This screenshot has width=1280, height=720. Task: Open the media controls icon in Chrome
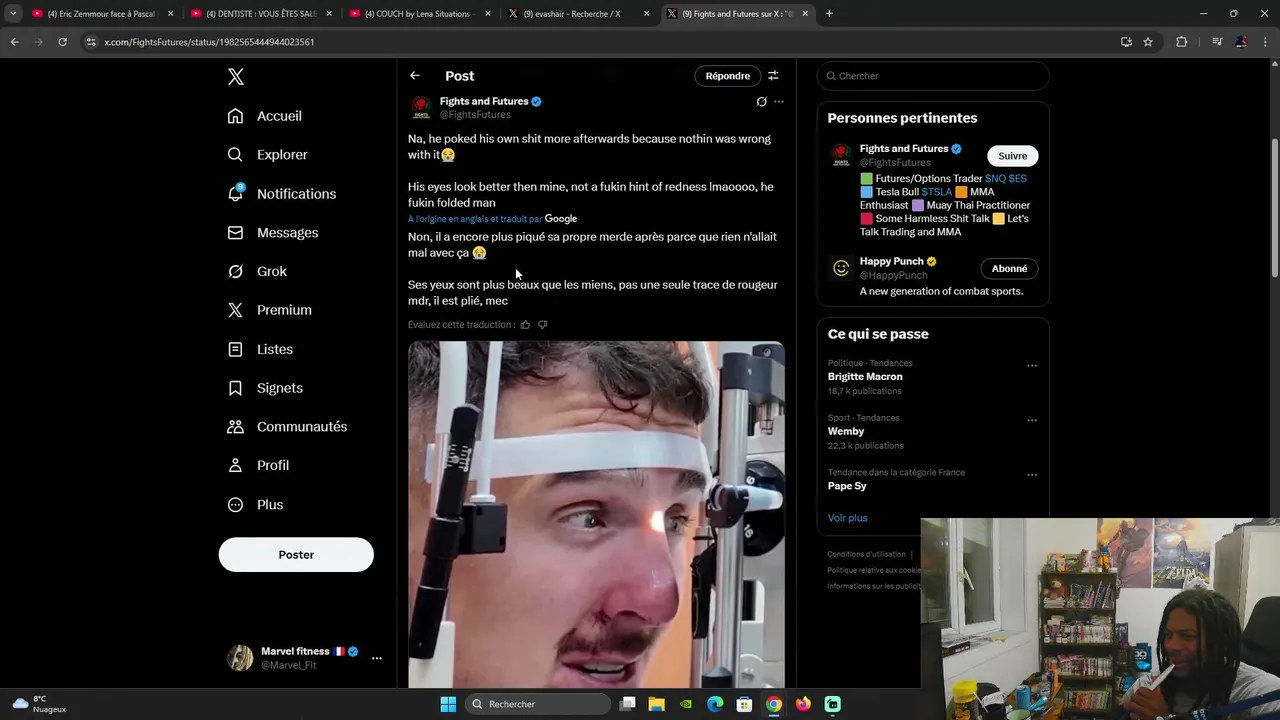[1217, 42]
